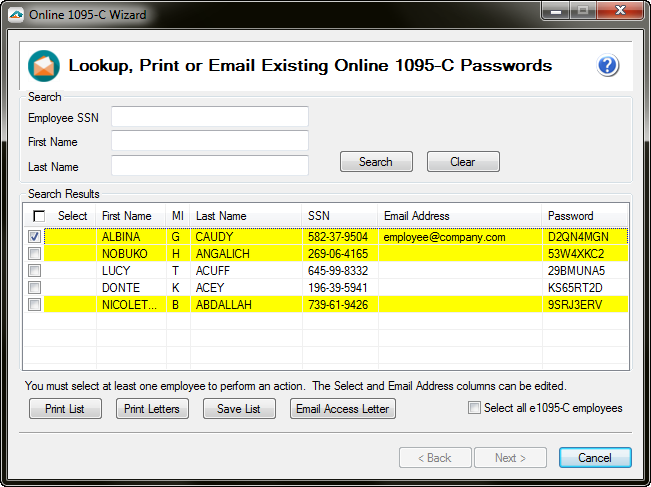This screenshot has height=487, width=651.
Task: Click the Email Access Letter button
Action: [x=343, y=409]
